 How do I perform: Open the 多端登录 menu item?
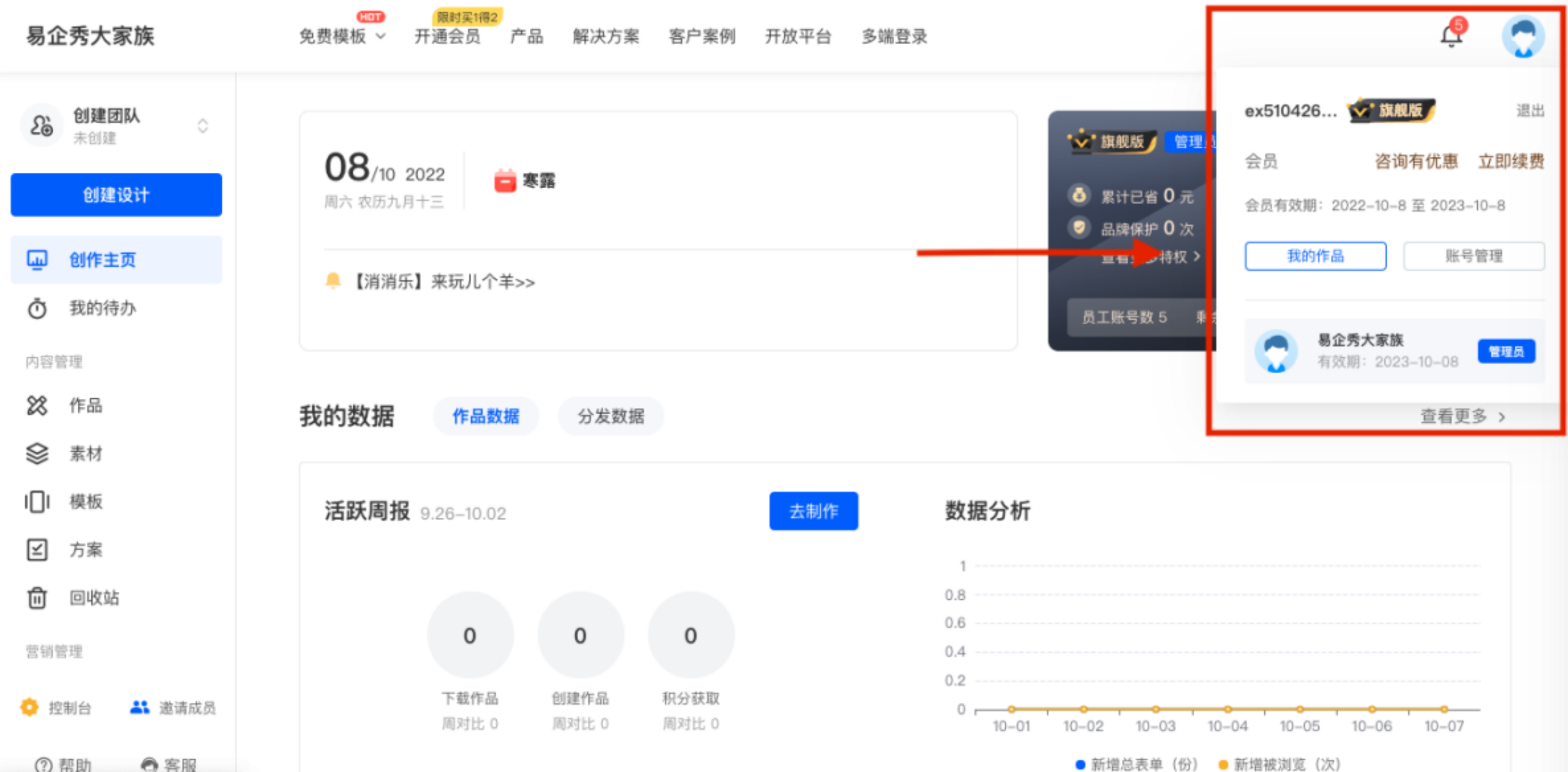894,36
